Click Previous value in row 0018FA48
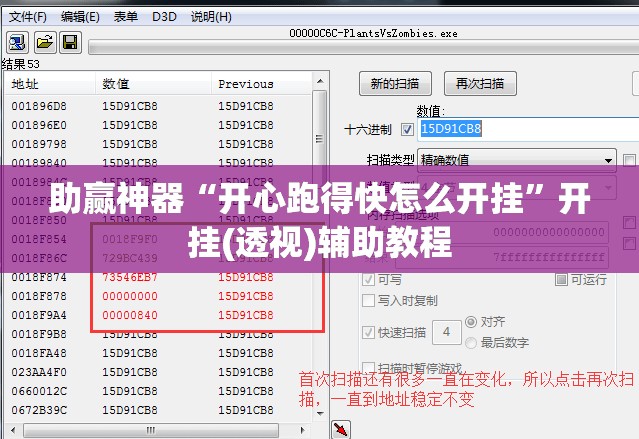Image resolution: width=639 pixels, height=439 pixels. (246, 353)
